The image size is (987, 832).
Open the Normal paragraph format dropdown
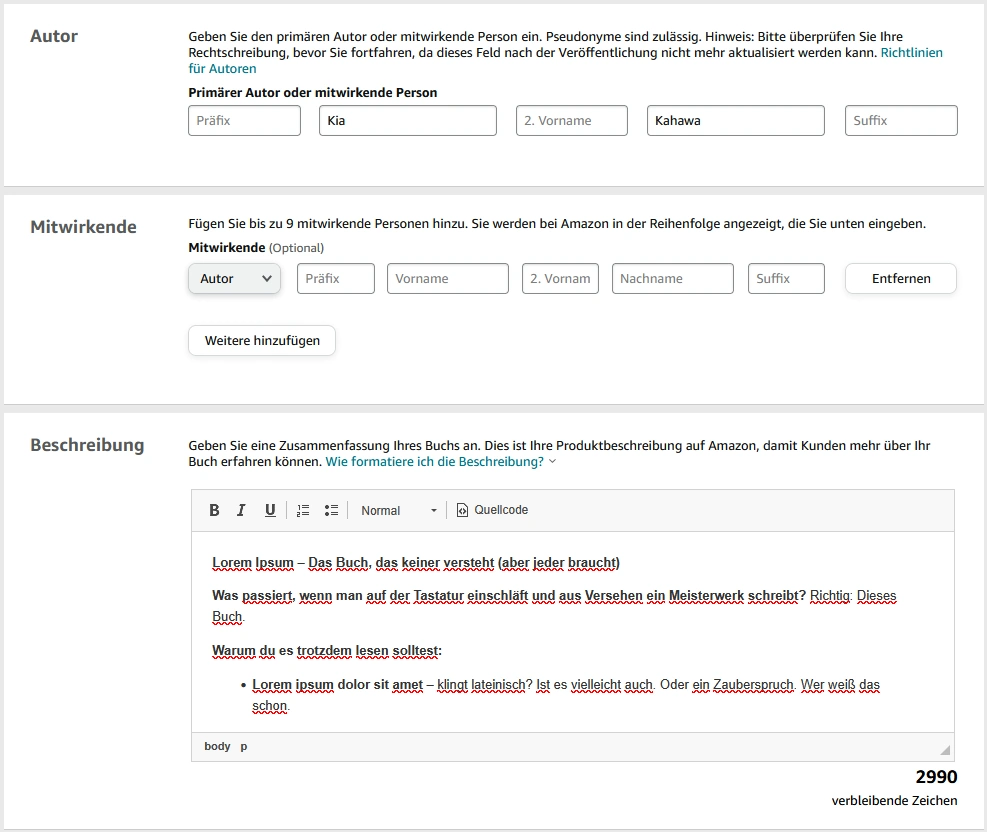pos(398,510)
